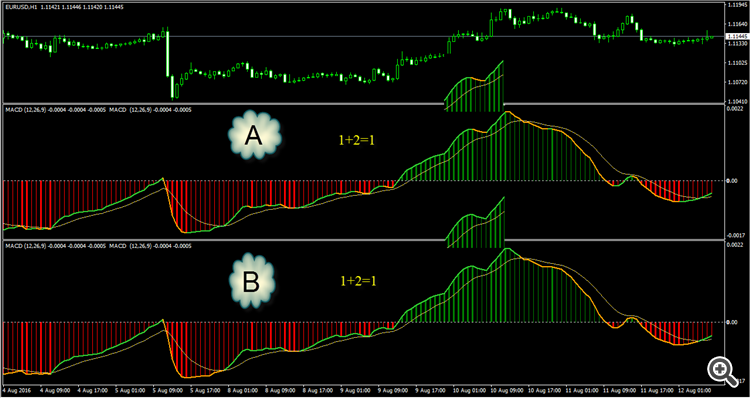Select the cloud label B
Image resolution: width=750 pixels, height=398 pixels.
(252, 281)
